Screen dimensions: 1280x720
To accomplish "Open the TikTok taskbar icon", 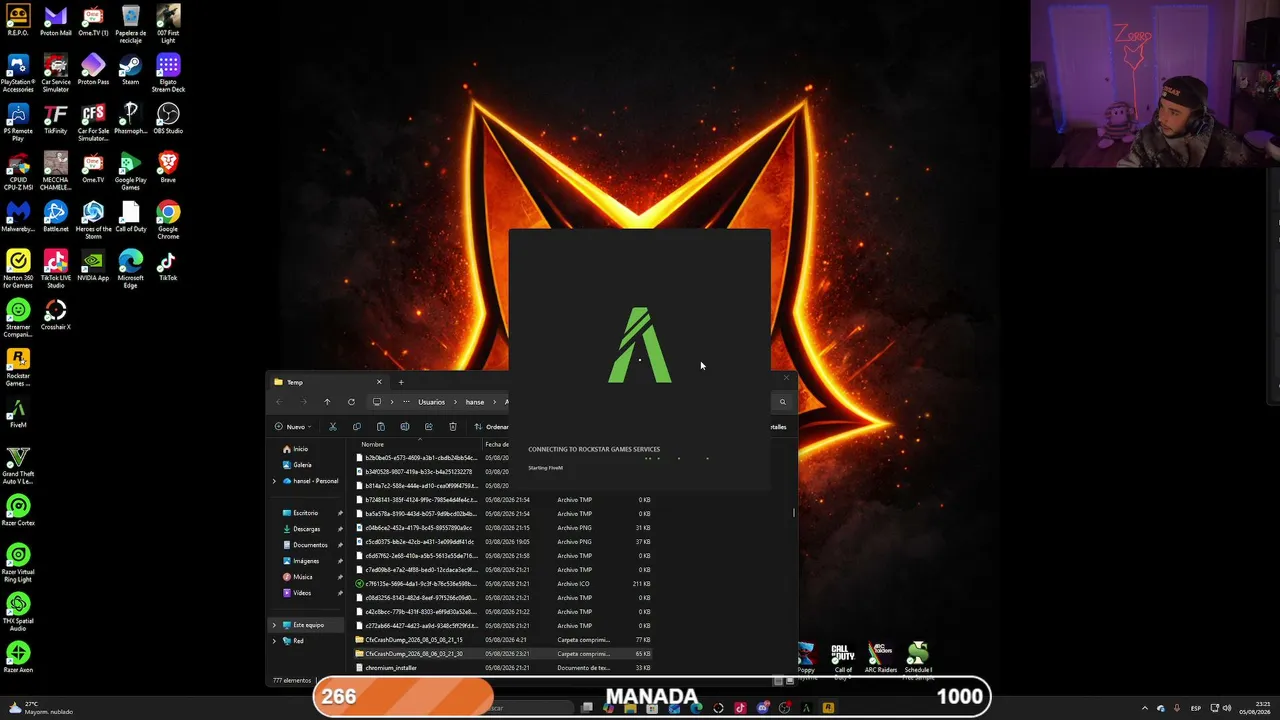I will [740, 708].
